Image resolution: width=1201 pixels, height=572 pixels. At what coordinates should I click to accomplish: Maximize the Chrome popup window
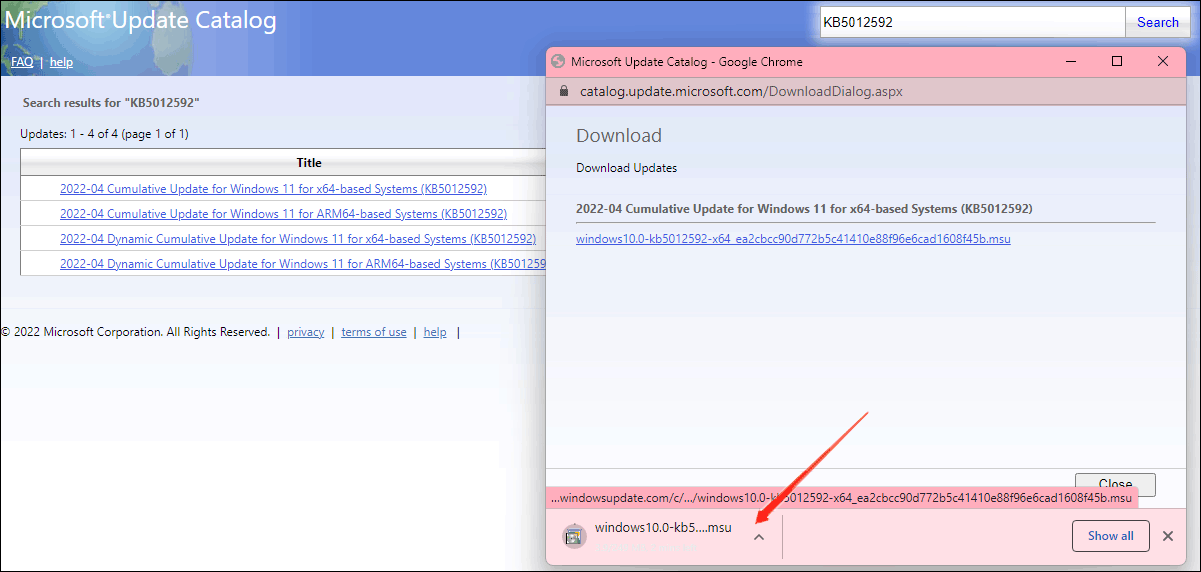pyautogui.click(x=1117, y=61)
